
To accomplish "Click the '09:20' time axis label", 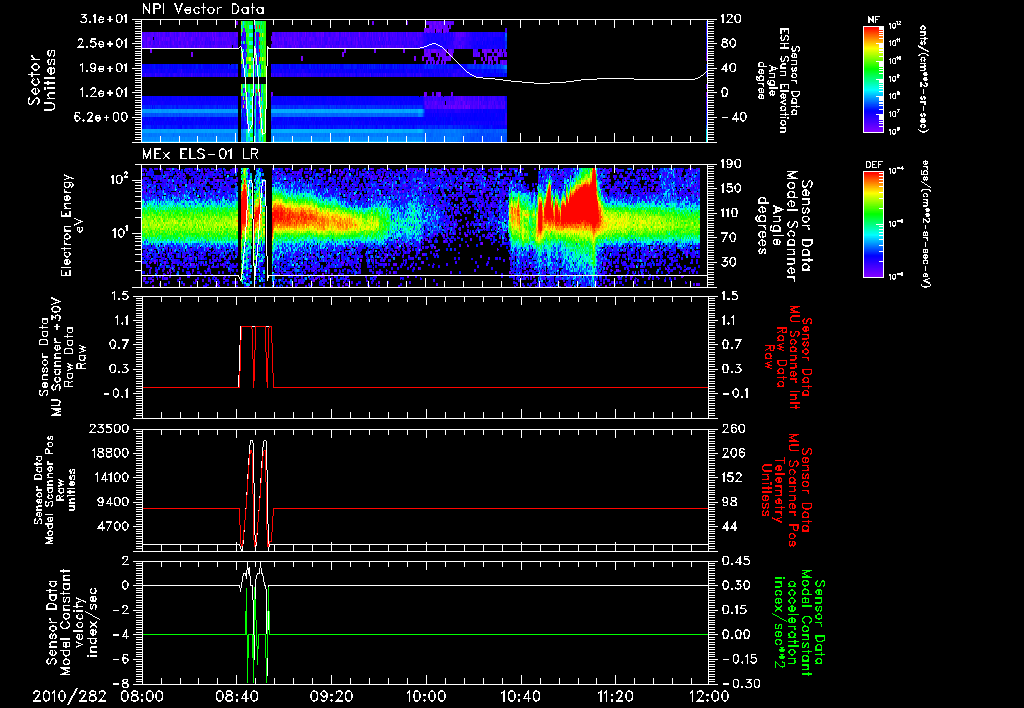I will tap(331, 696).
